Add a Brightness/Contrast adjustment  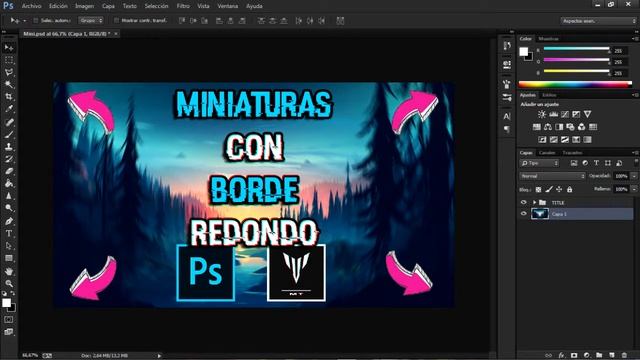[542, 114]
